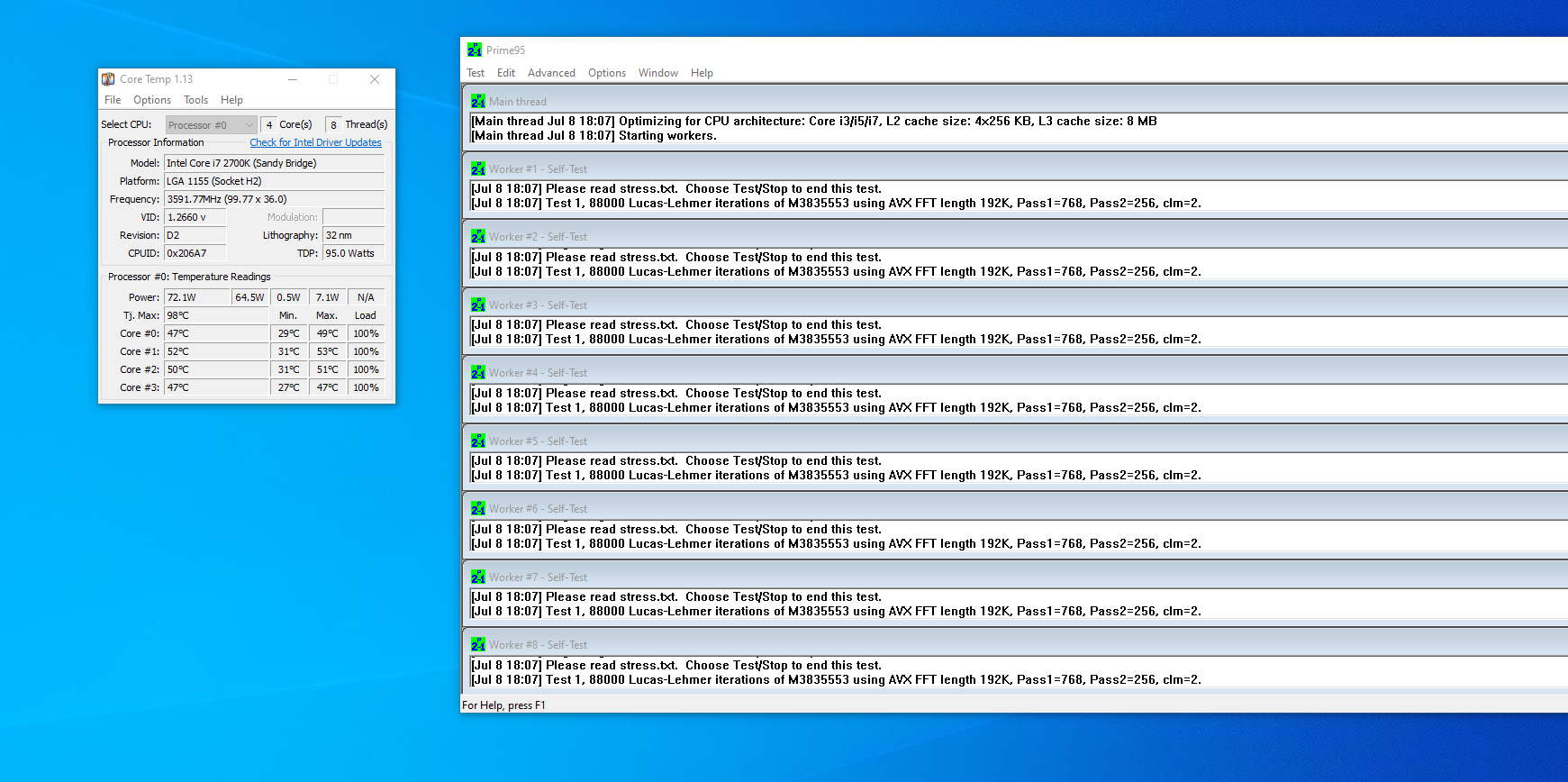Click the Worker #1 - Self-Test title bar

[x=1018, y=169]
